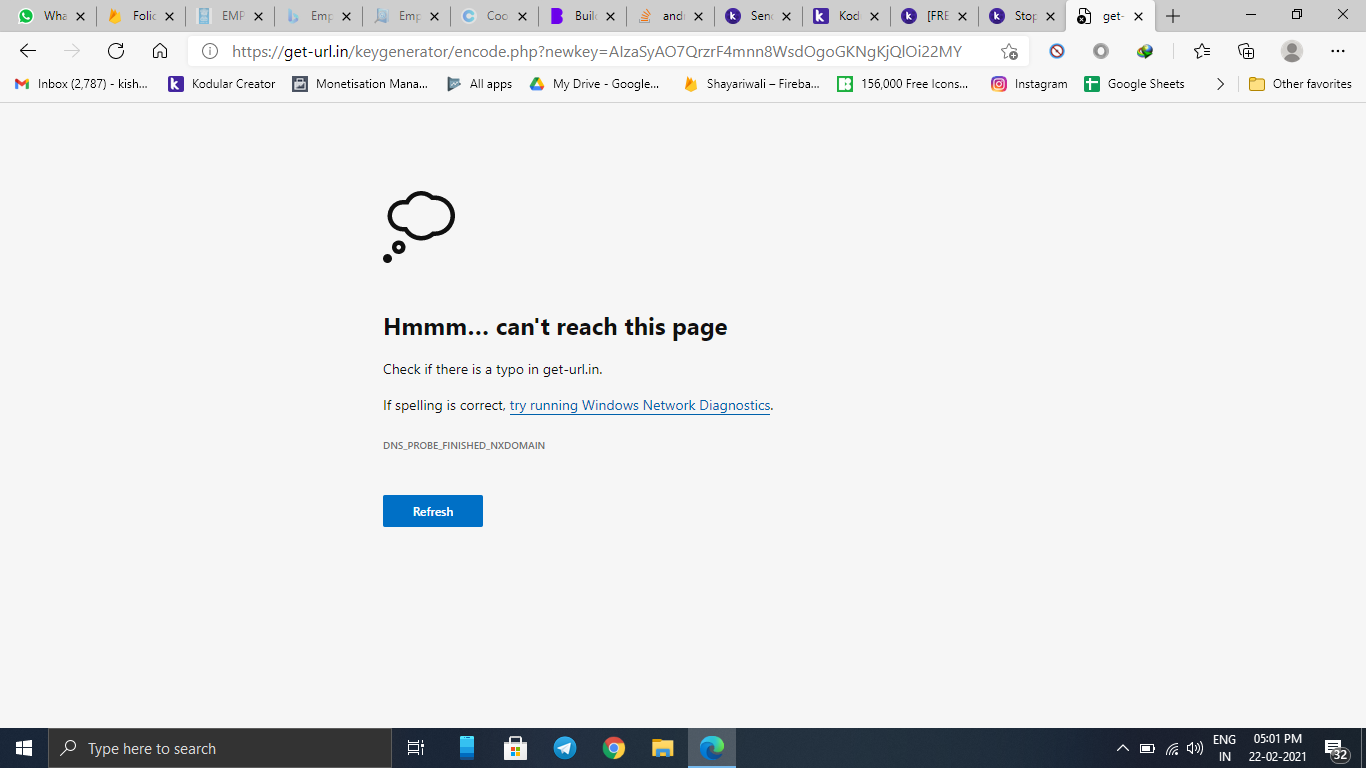Try running Windows Network Diagnostics link

(x=640, y=405)
